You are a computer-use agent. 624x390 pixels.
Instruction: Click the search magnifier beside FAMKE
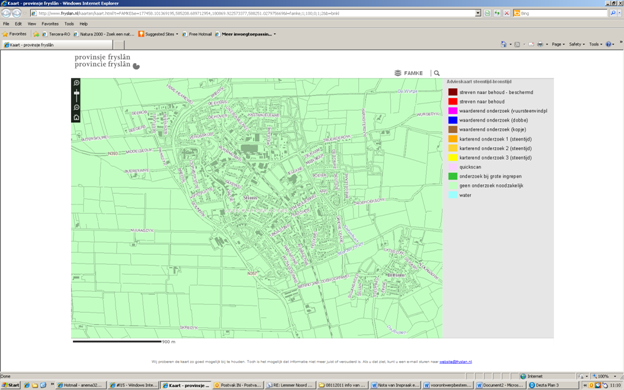437,73
